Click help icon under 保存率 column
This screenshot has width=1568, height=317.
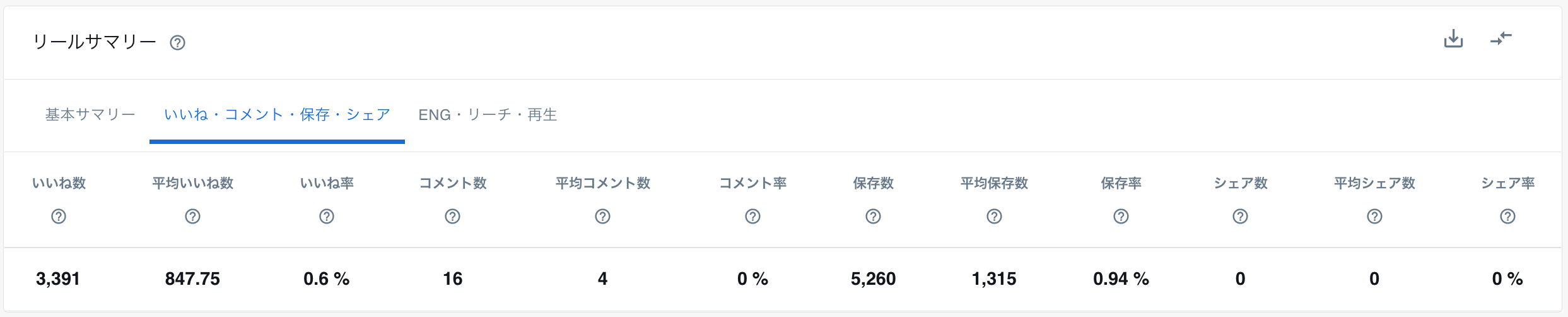tap(1121, 217)
